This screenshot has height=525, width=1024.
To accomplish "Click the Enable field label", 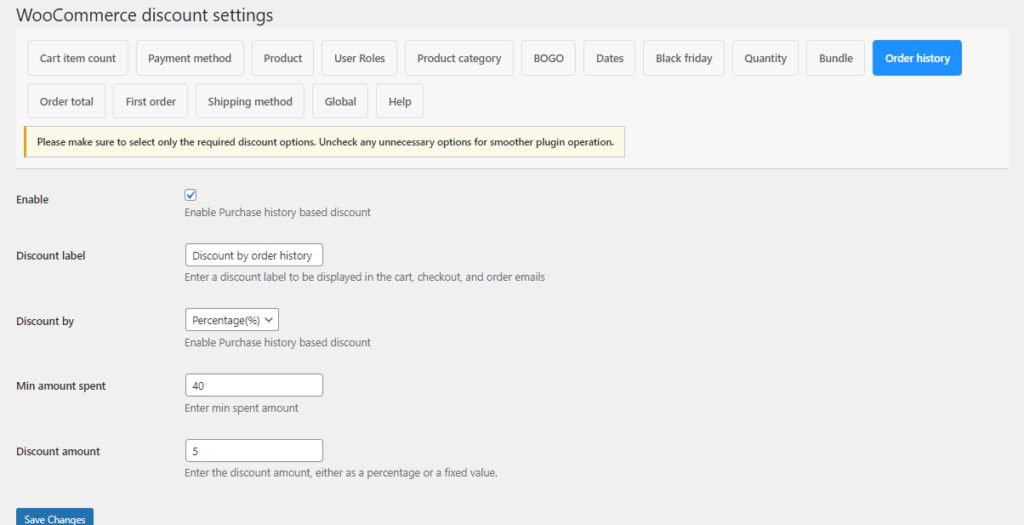I will pyautogui.click(x=33, y=200).
